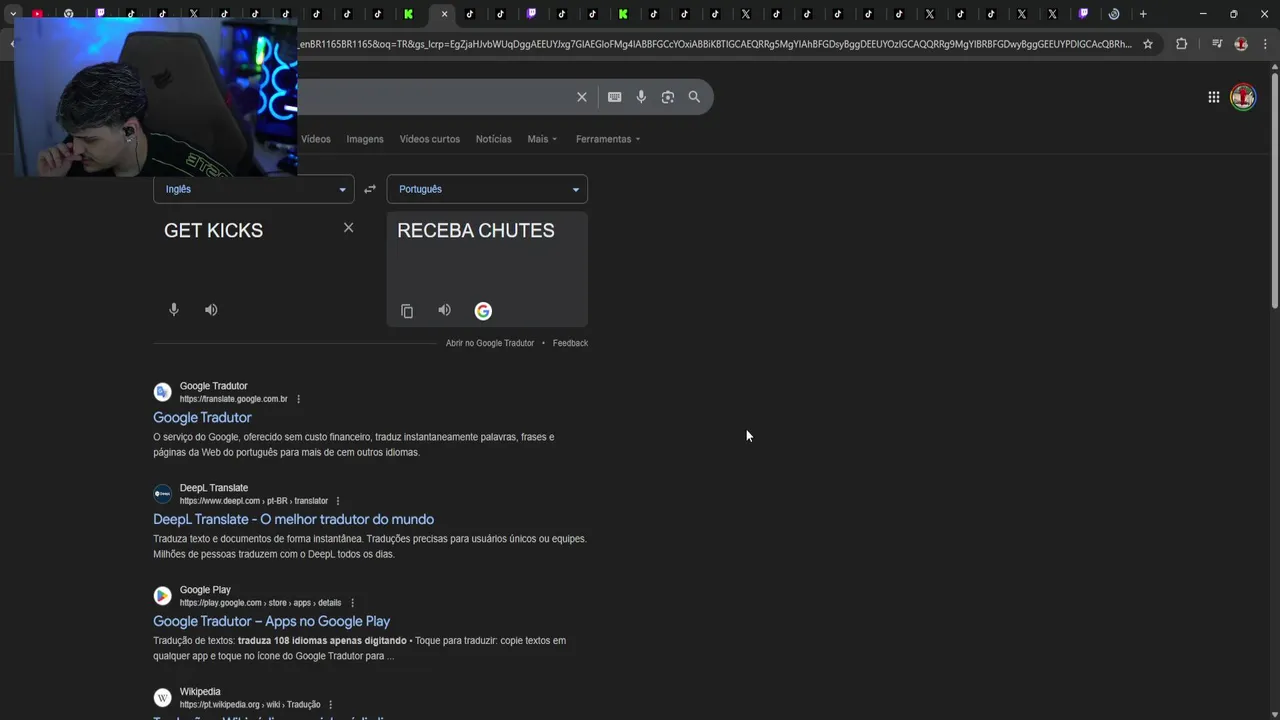The image size is (1280, 720).
Task: Open the Chrome three-dot menu
Action: coord(1264,44)
